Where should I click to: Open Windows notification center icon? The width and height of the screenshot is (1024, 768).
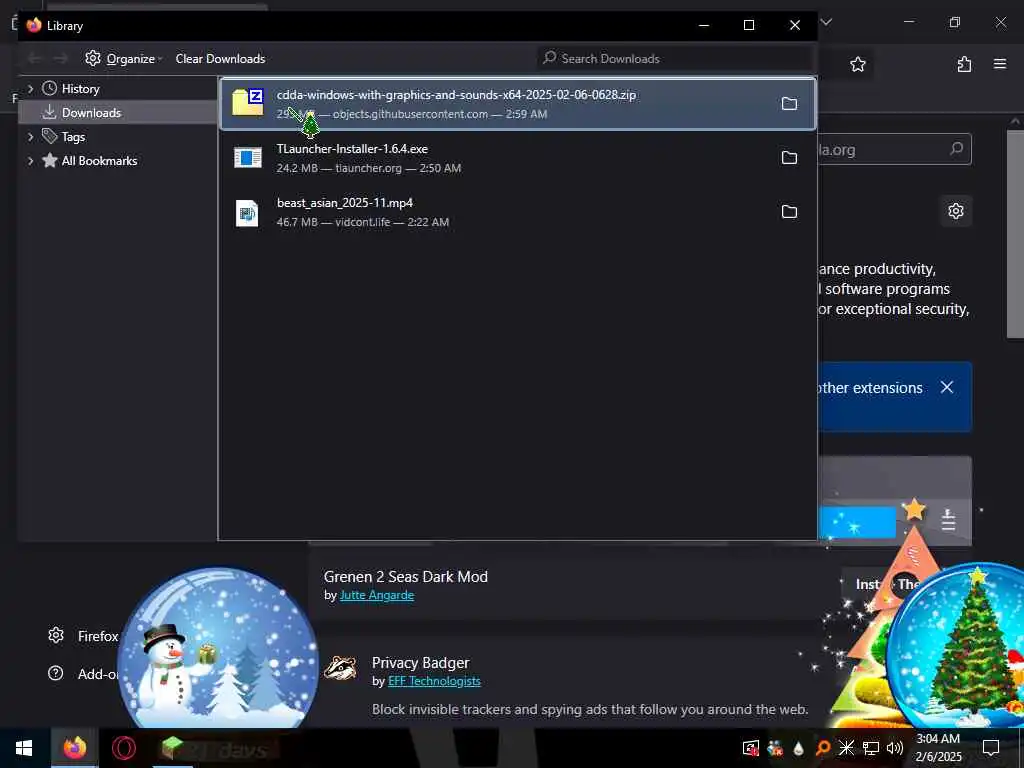click(991, 748)
